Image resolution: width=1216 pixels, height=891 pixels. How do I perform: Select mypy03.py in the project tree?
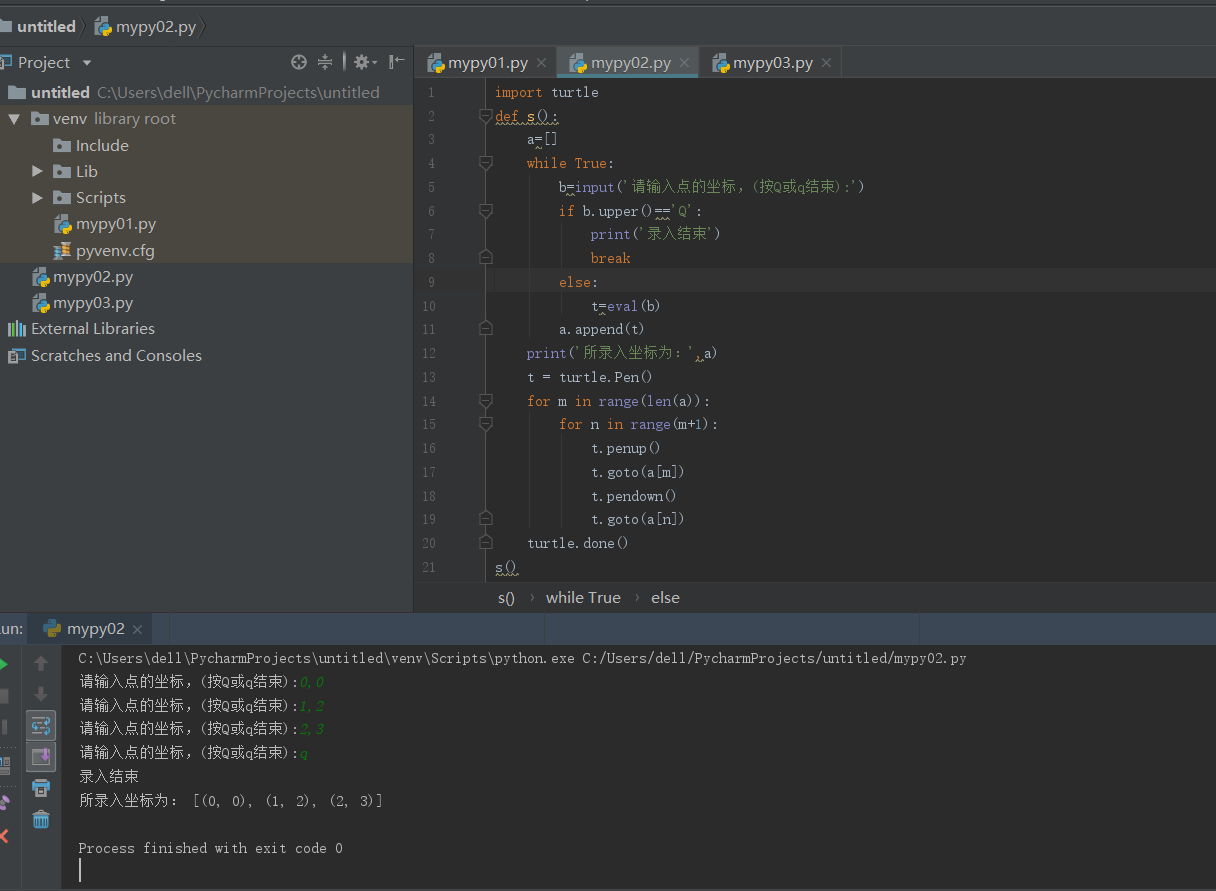[206, 303]
